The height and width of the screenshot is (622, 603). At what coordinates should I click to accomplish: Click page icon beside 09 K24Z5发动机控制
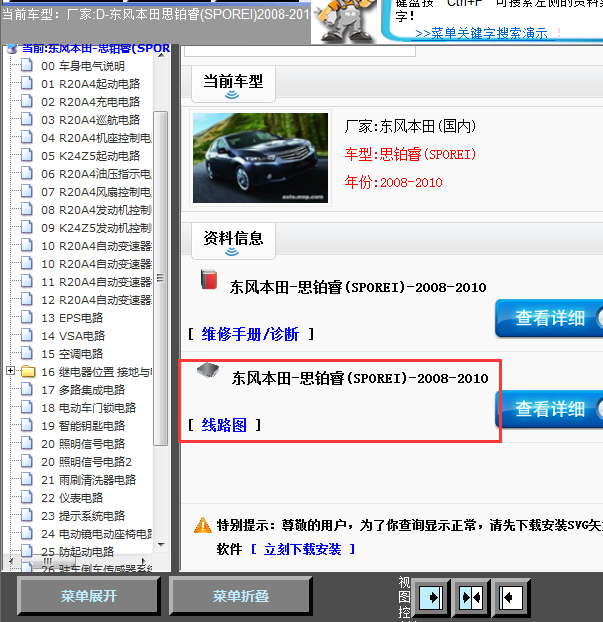coord(27,227)
